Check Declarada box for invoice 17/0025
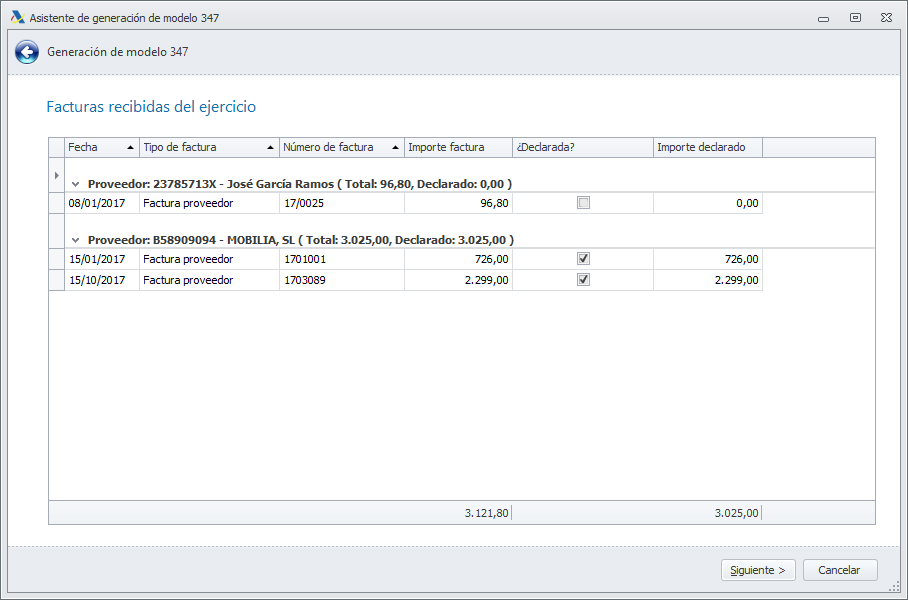The image size is (908, 600). (583, 203)
